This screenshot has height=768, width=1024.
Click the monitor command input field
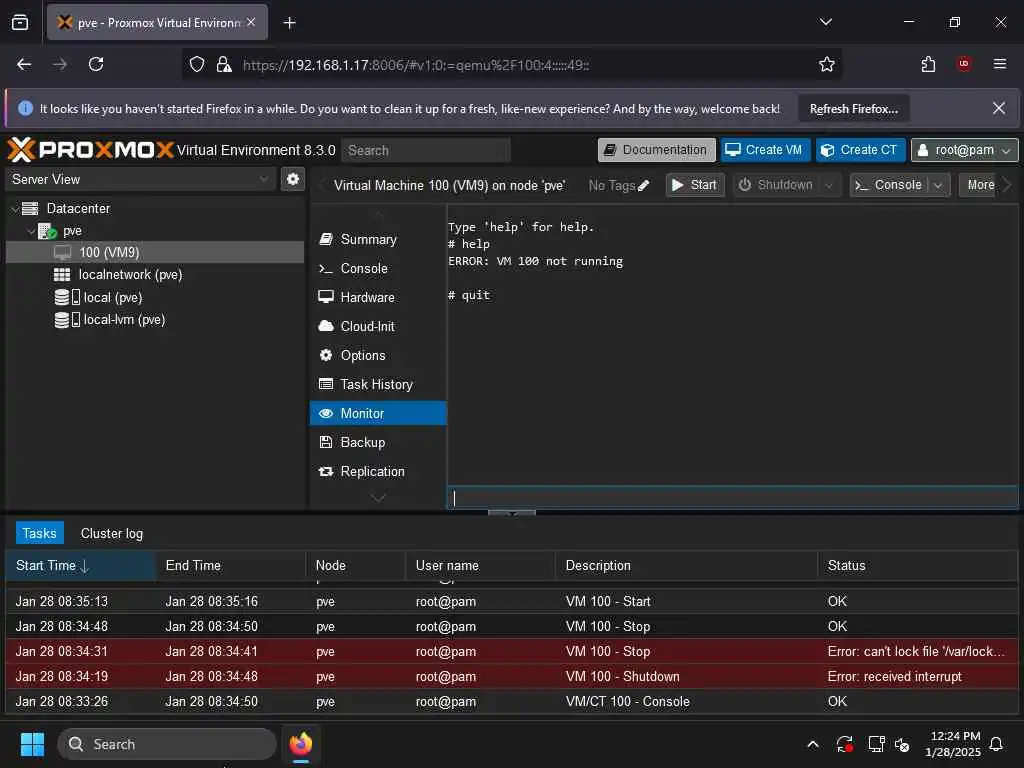pyautogui.click(x=732, y=498)
